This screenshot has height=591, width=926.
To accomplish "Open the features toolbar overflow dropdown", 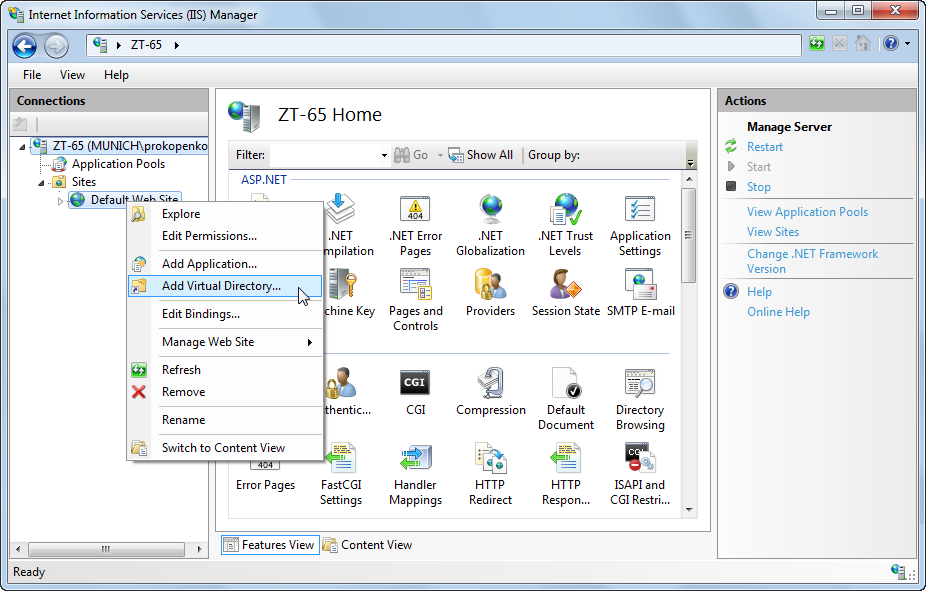I will coord(690,164).
